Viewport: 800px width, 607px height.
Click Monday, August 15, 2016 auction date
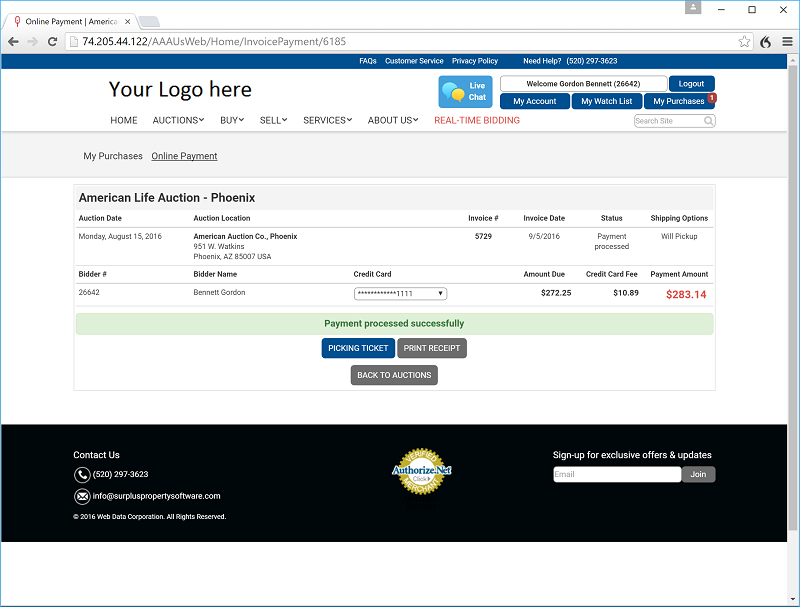point(120,236)
